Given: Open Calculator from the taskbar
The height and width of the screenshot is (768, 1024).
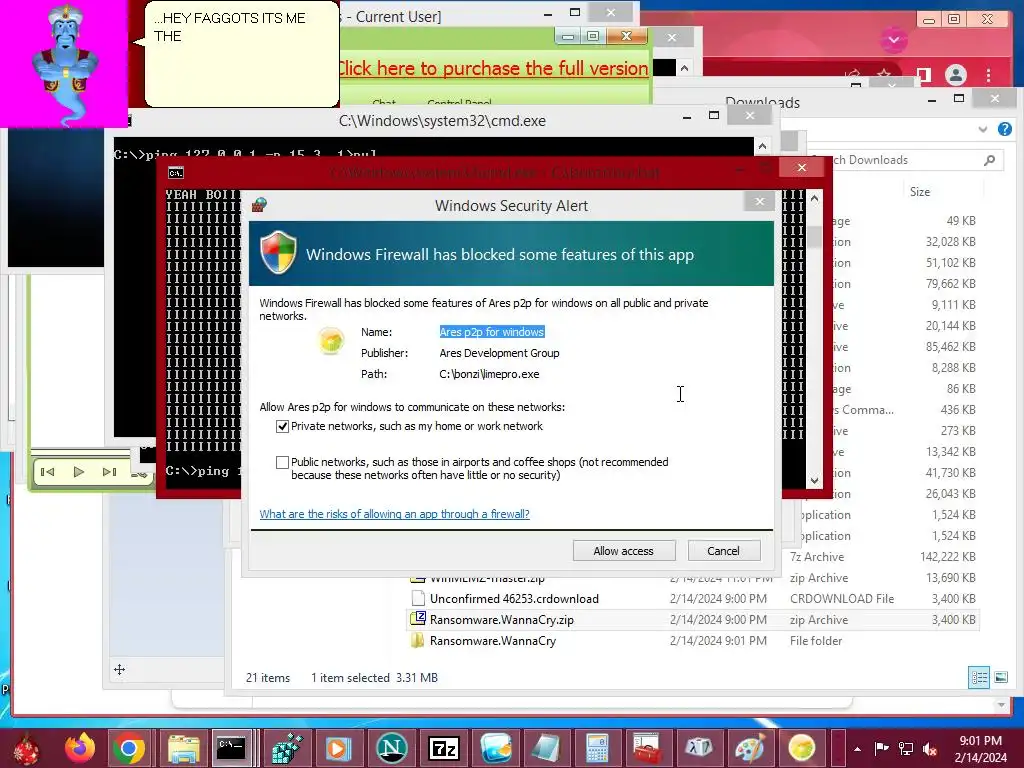Looking at the screenshot, I should [x=597, y=748].
